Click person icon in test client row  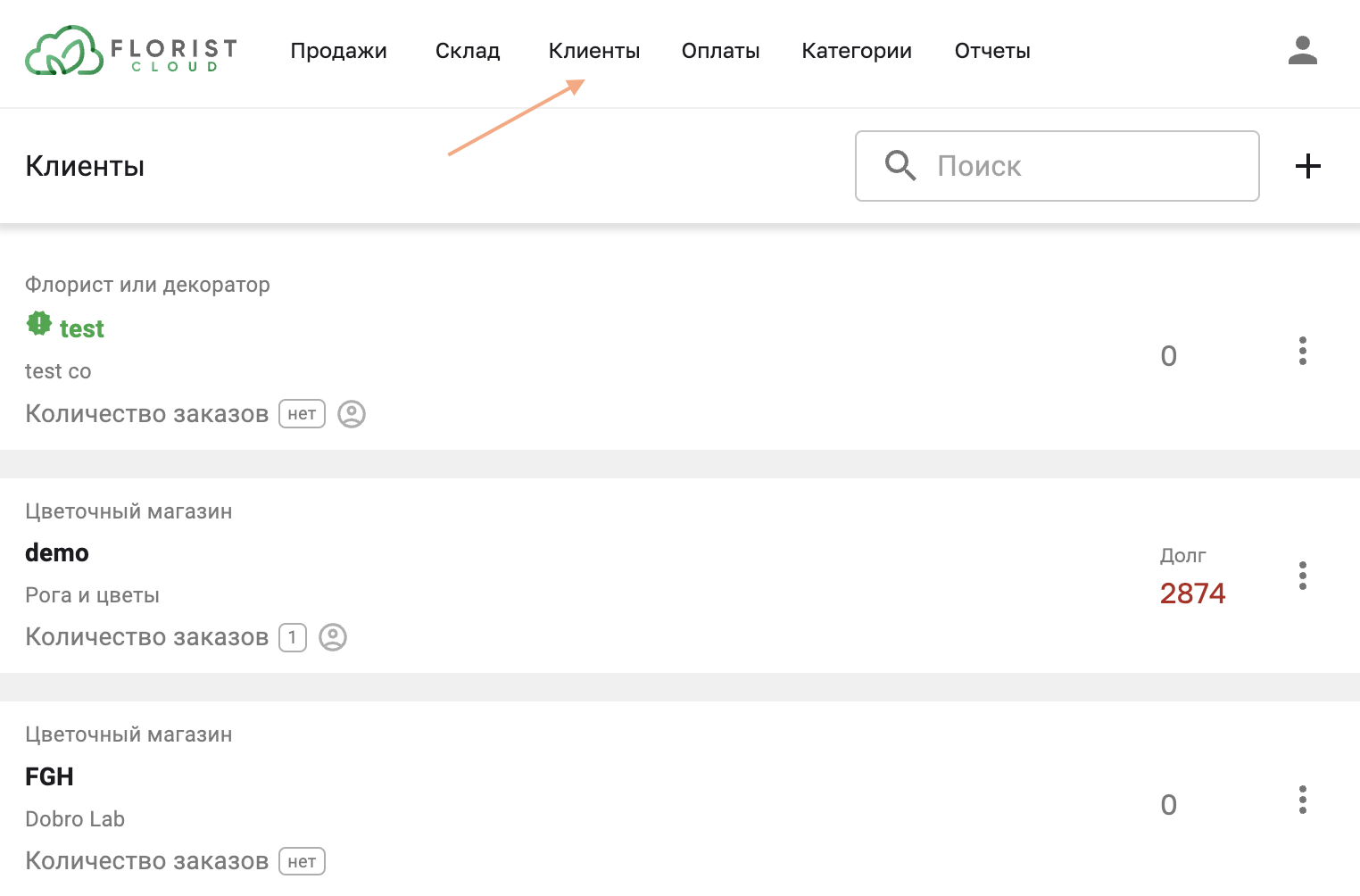[x=352, y=414]
